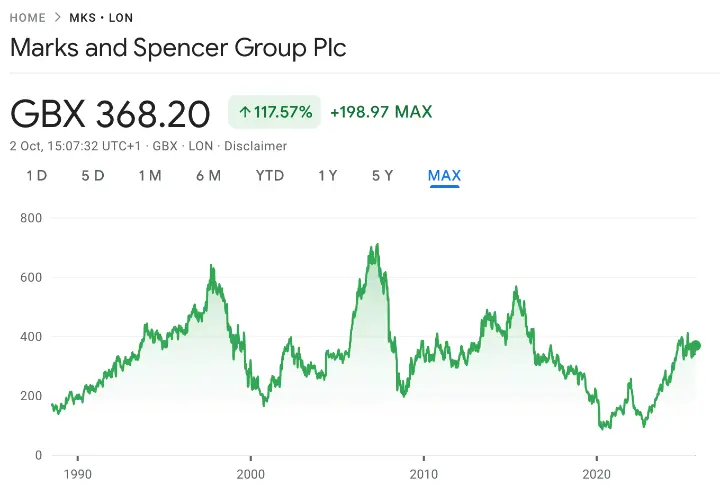Switch to the 5D range tab
The width and height of the screenshot is (720, 504).
click(x=93, y=176)
